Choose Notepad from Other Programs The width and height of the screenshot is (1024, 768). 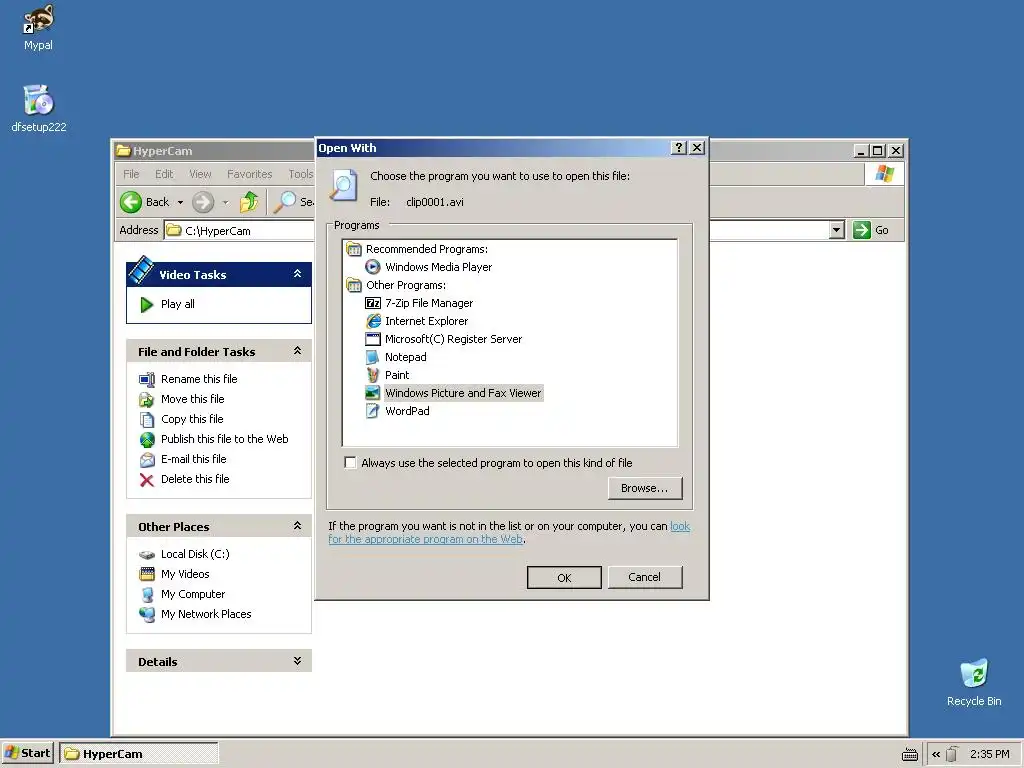coord(406,357)
